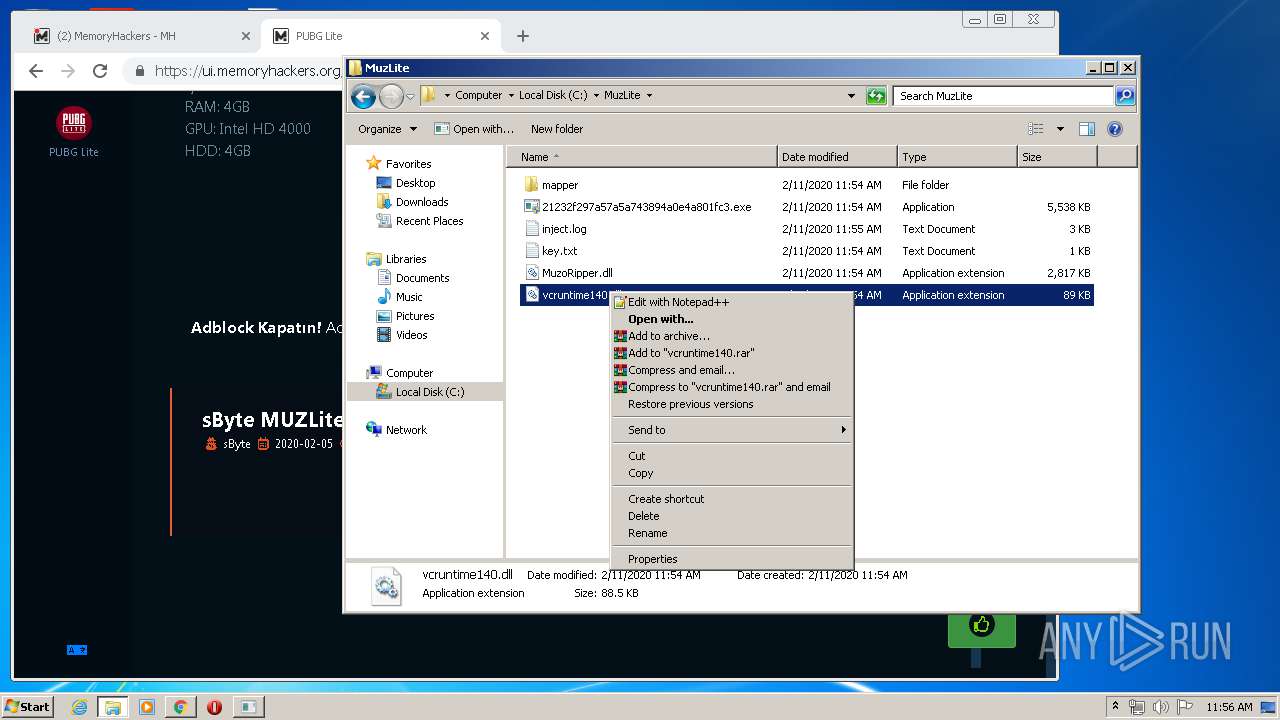The height and width of the screenshot is (720, 1280).
Task: Open Videos library in navigation pane
Action: pyautogui.click(x=411, y=335)
